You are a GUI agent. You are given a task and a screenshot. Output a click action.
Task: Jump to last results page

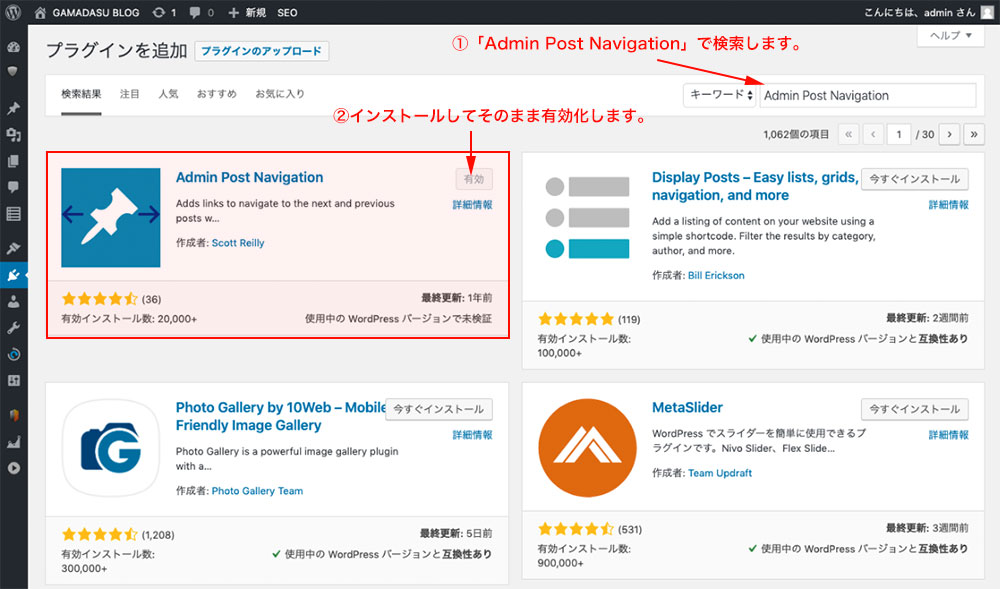click(x=974, y=134)
